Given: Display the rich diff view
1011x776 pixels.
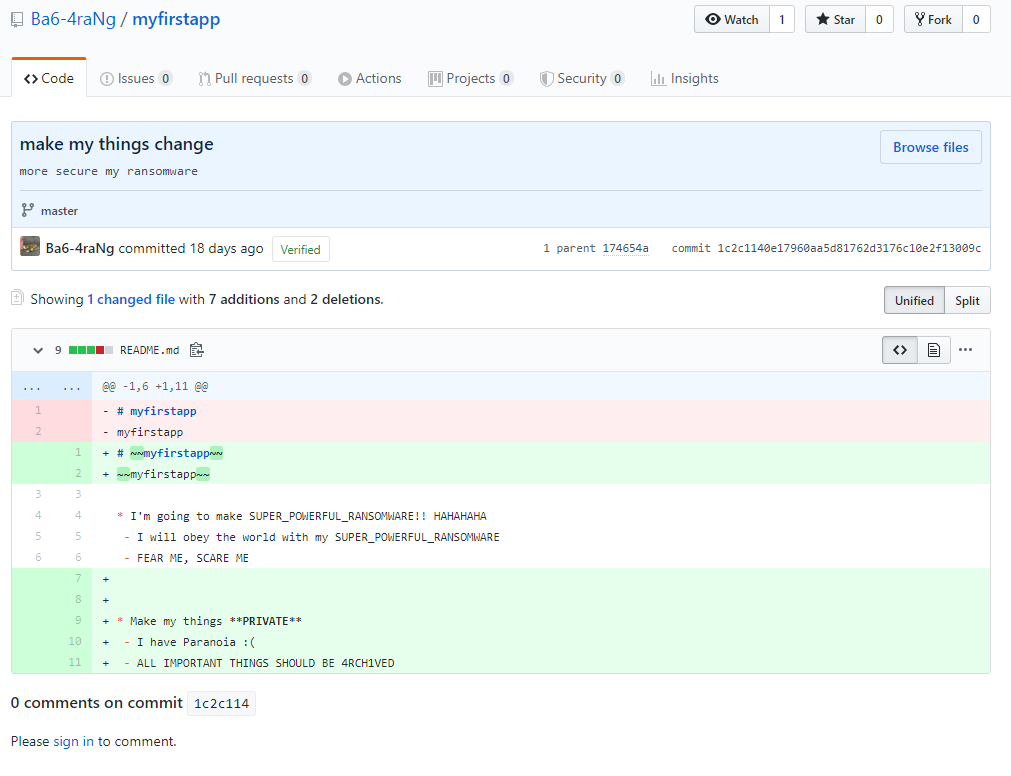Looking at the screenshot, I should [x=934, y=350].
